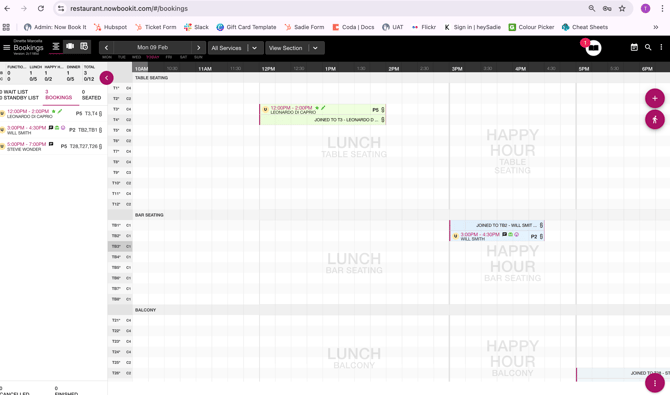Go to the next day arrow
This screenshot has width=670, height=395.
[x=198, y=48]
